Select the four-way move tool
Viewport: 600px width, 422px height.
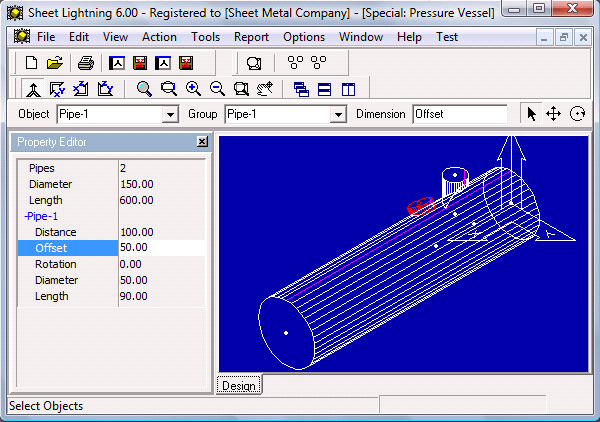[553, 114]
